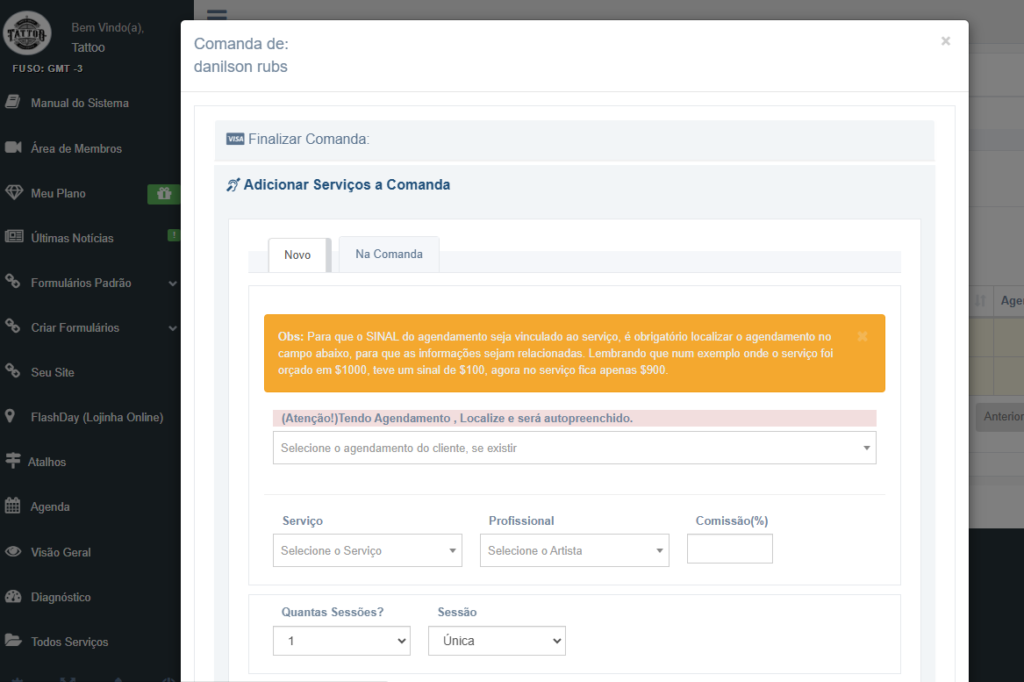Click the Comissão(%) input field
This screenshot has width=1024, height=682.
pyautogui.click(x=729, y=549)
